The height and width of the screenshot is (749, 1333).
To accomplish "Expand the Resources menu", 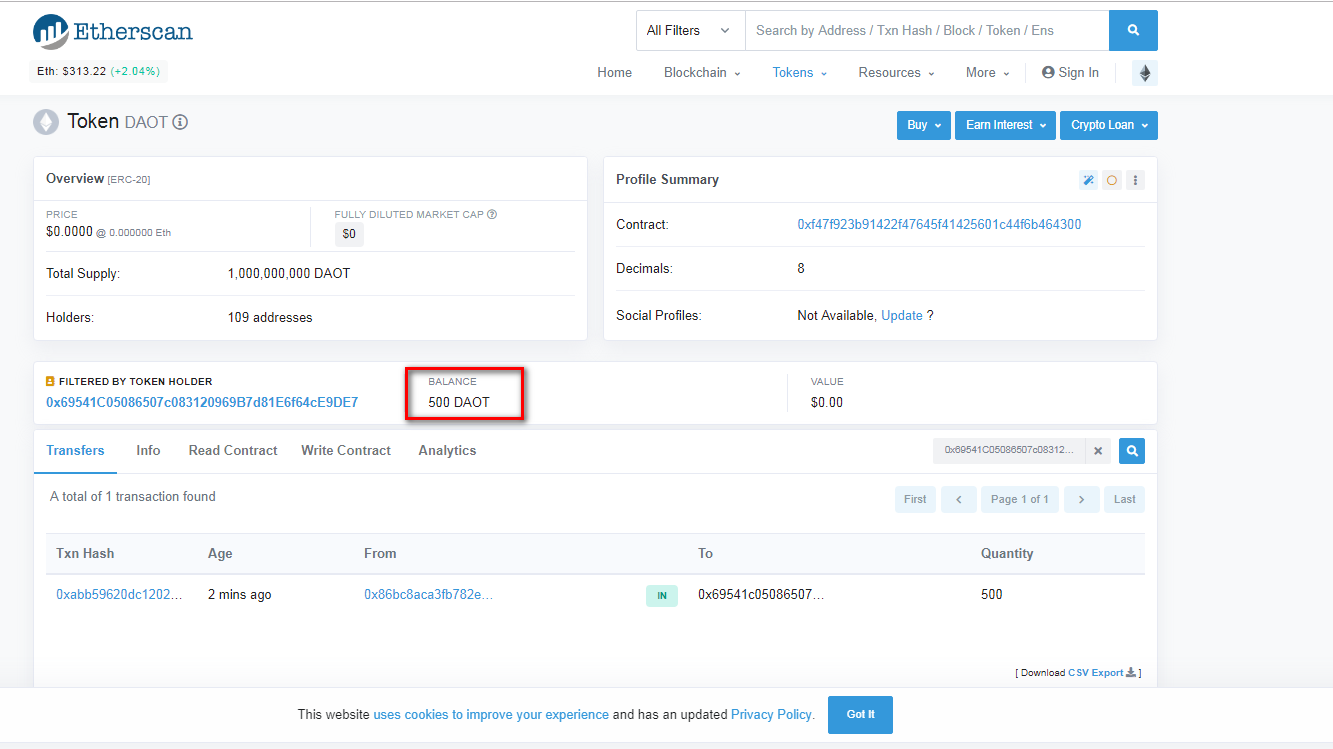I will point(896,72).
